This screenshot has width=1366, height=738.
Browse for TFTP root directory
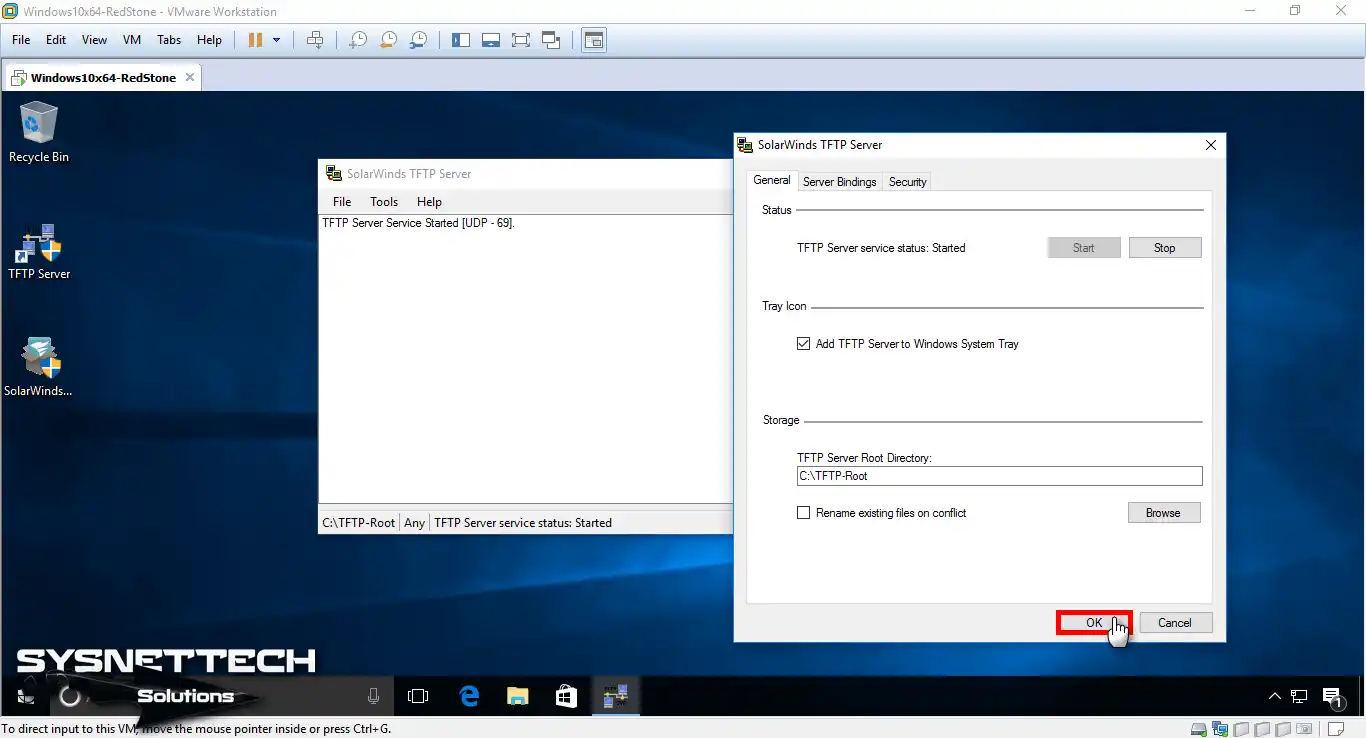click(1163, 513)
